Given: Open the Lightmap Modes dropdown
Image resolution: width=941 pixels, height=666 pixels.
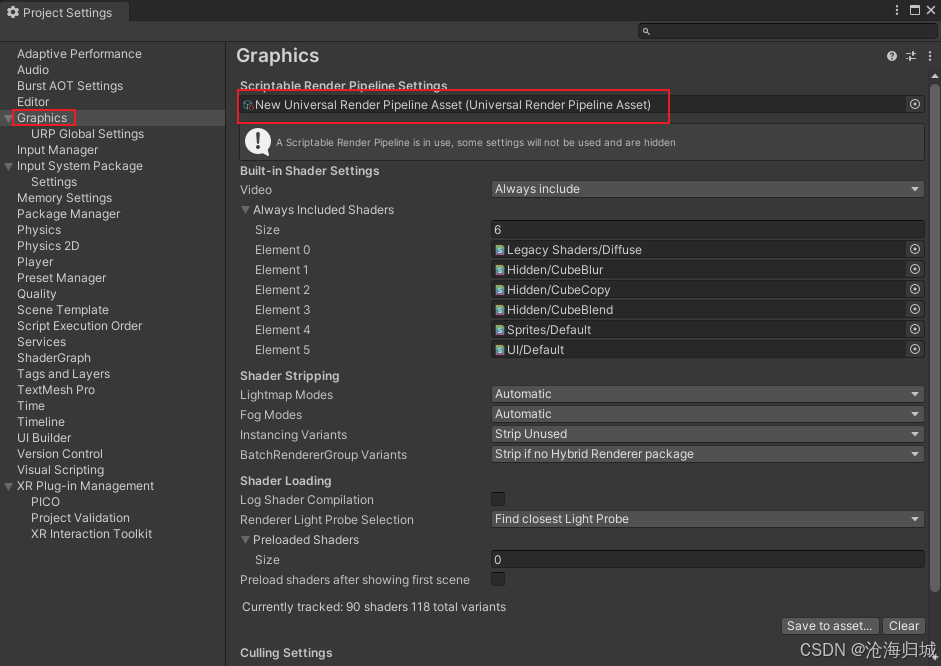Looking at the screenshot, I should (708, 394).
